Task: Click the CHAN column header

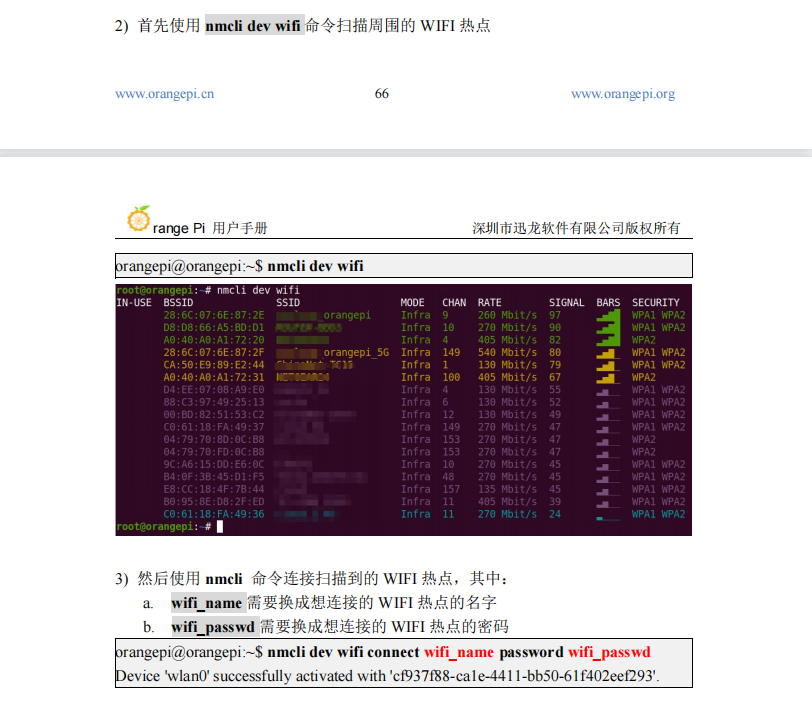Action: 454,302
